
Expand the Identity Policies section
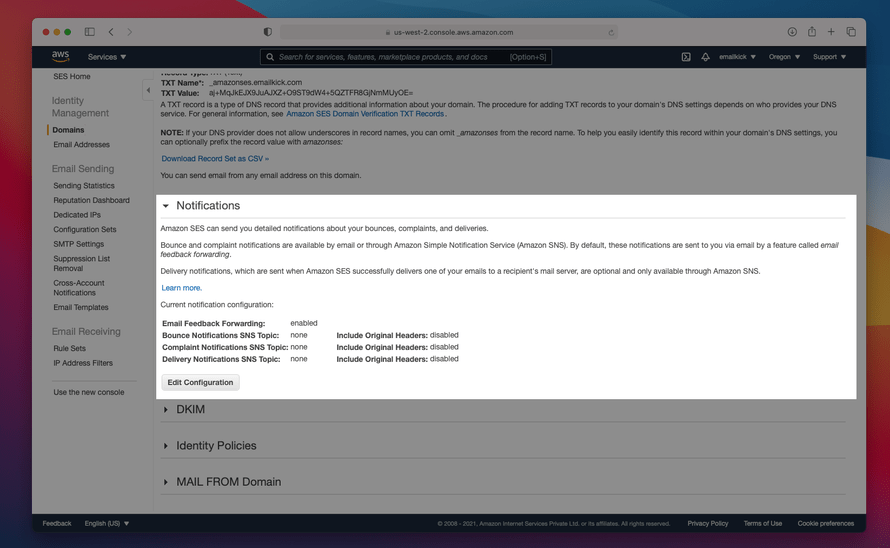coord(166,446)
